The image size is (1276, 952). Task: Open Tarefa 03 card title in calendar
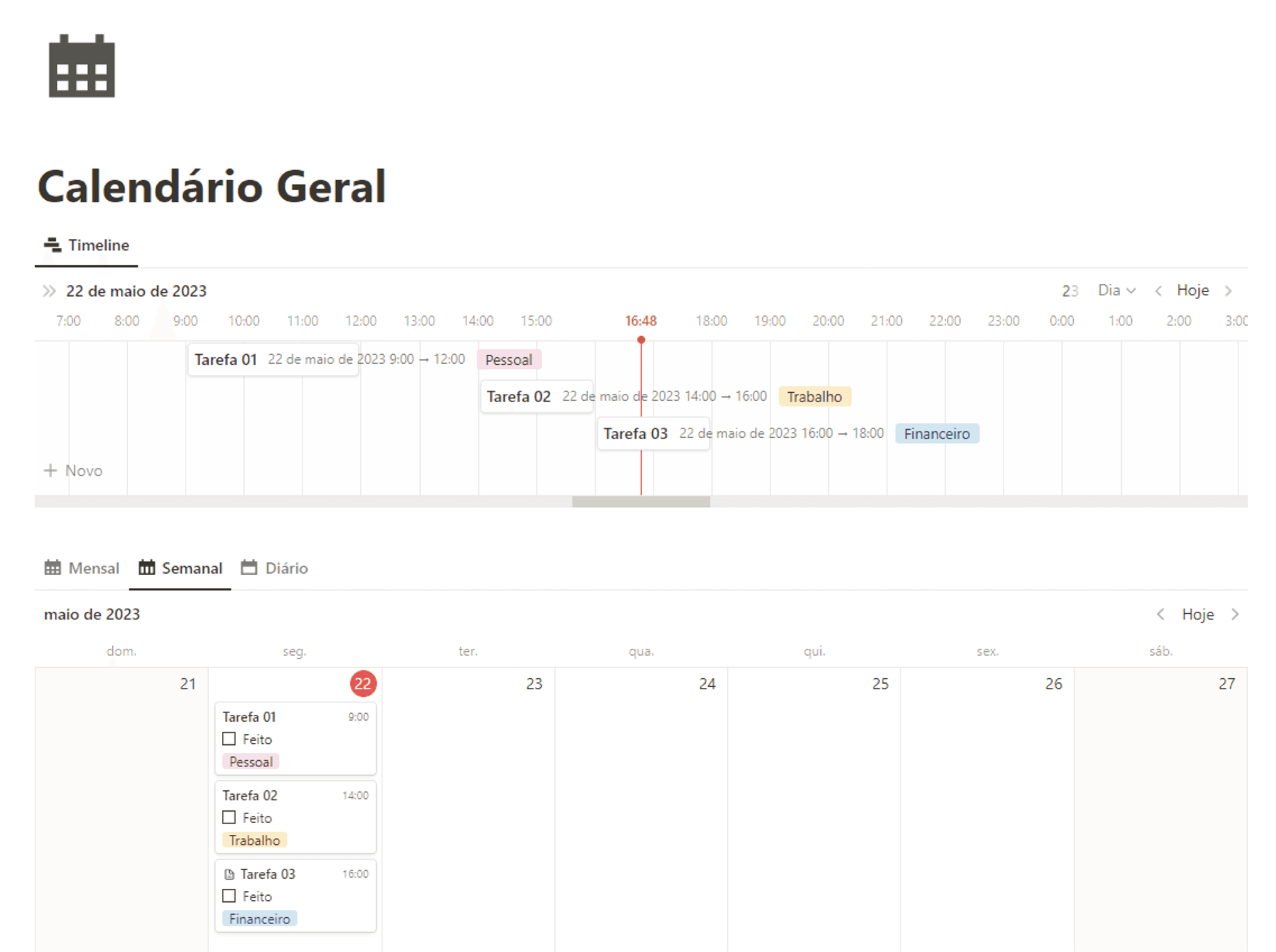(267, 874)
